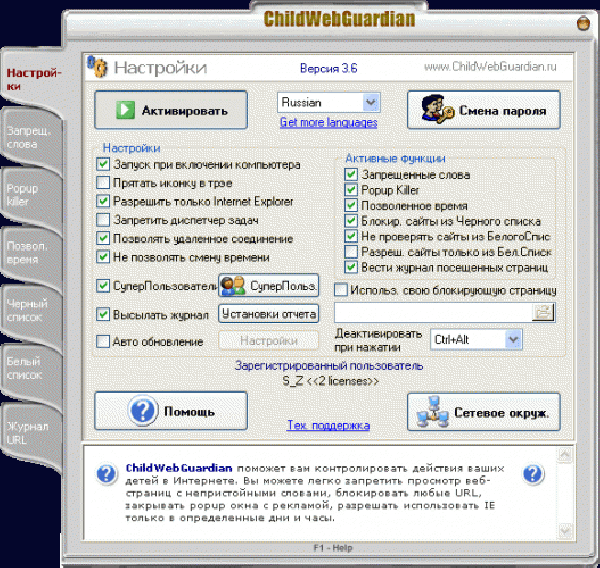Open the Черный список tab
This screenshot has width=600, height=568.
(x=31, y=311)
